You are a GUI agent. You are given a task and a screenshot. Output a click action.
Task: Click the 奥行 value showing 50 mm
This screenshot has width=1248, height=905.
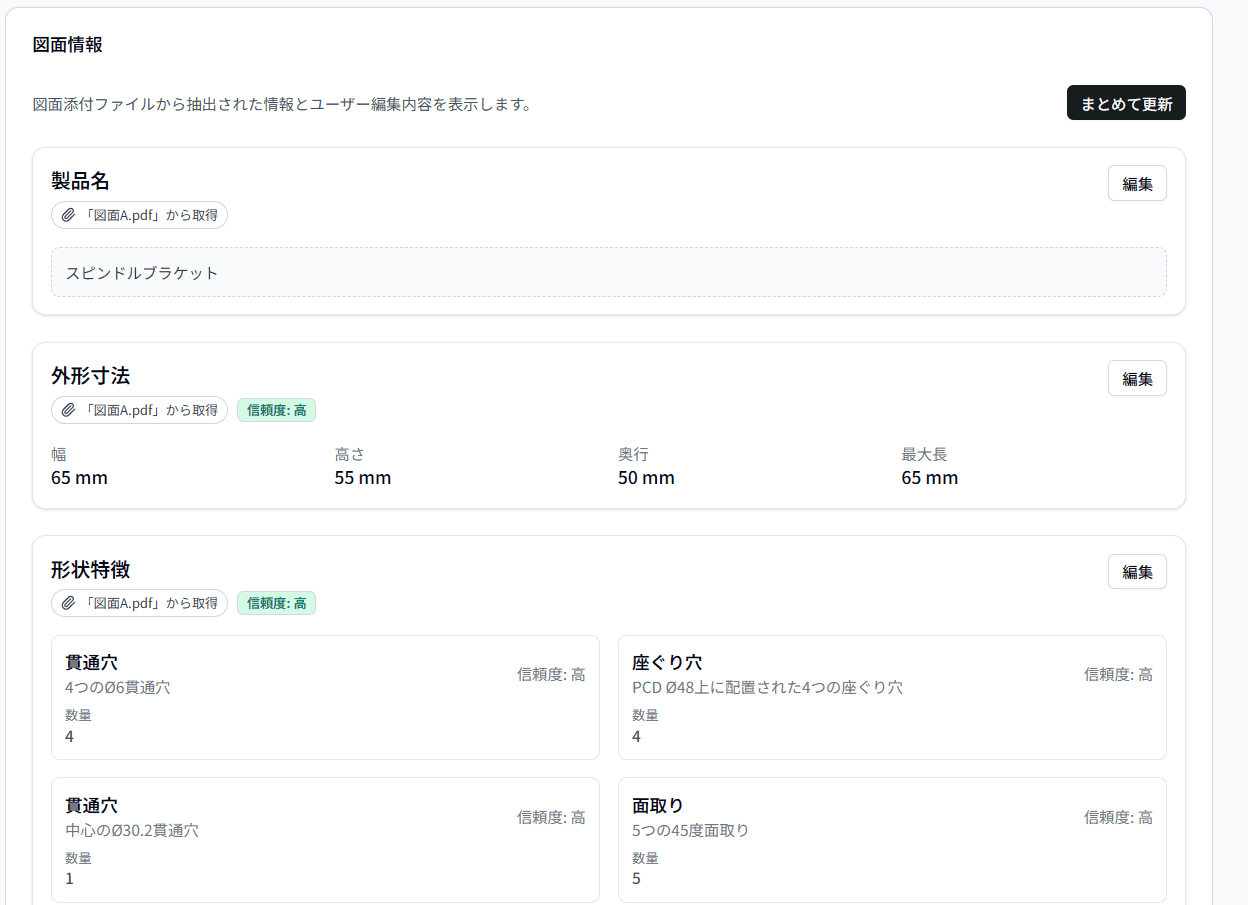[x=646, y=478]
